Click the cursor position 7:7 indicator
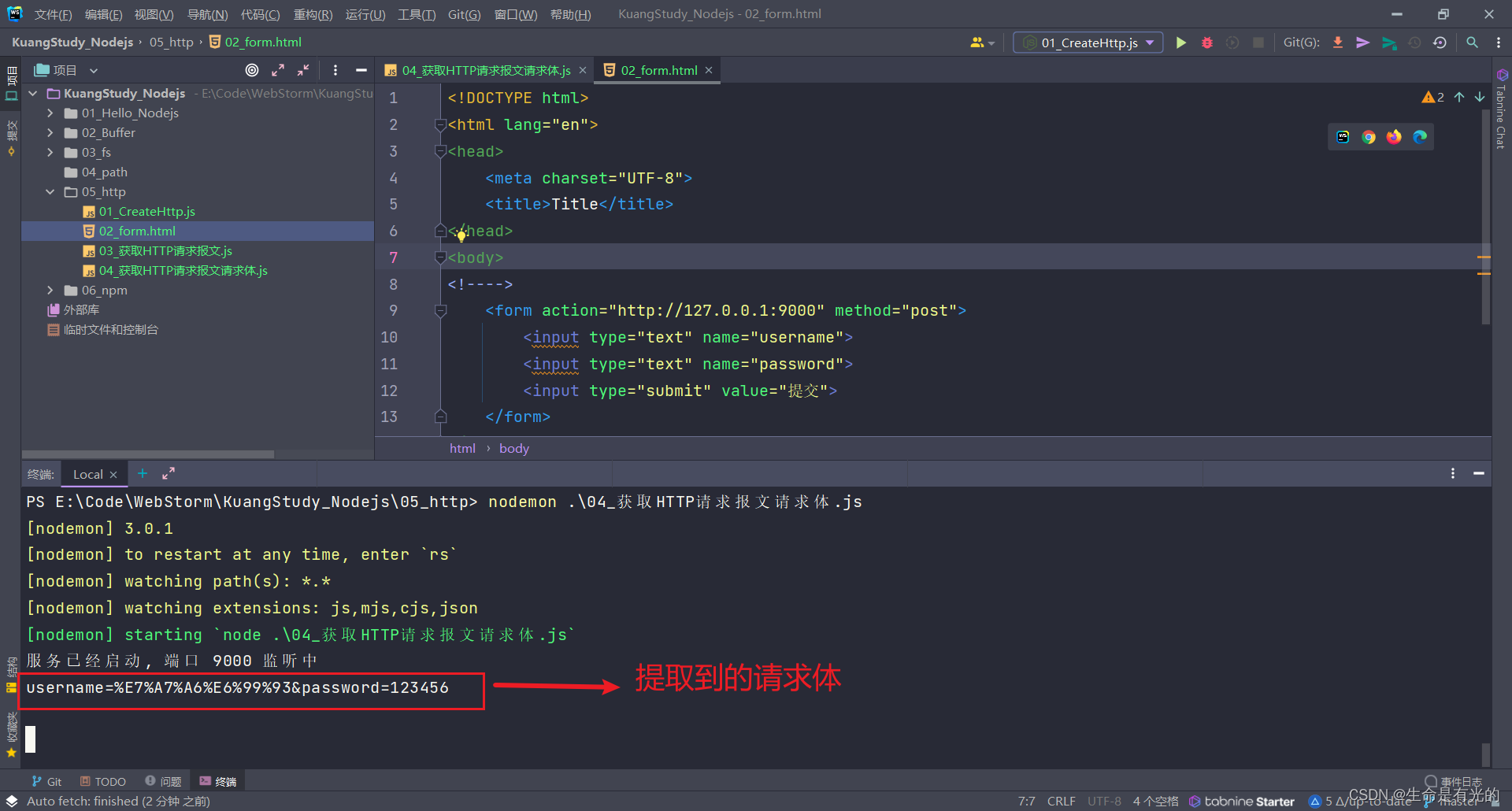1512x811 pixels. 1026,801
